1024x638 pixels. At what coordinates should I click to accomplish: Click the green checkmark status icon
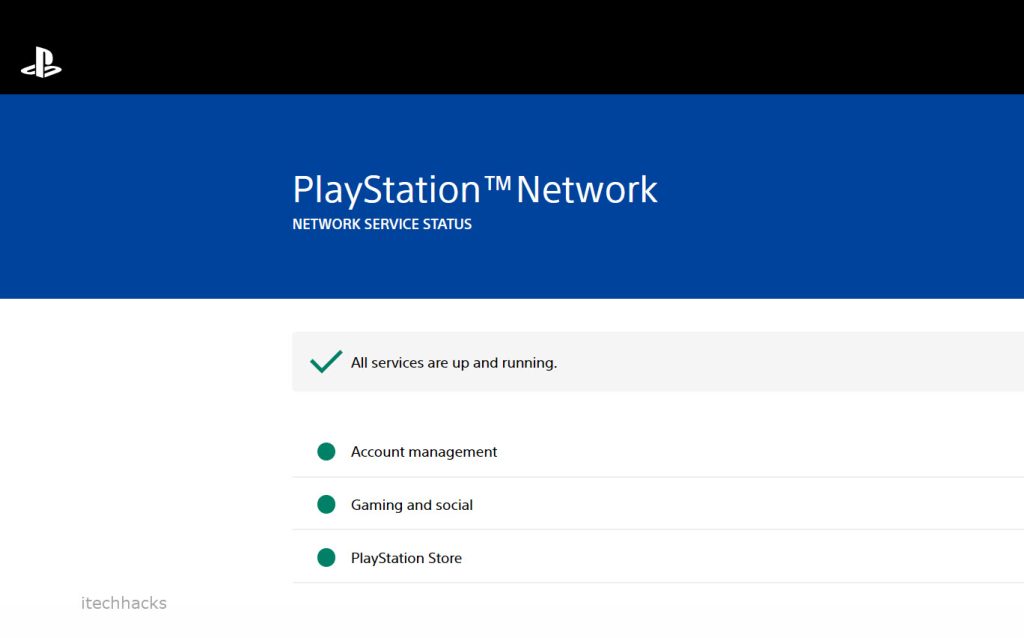[326, 362]
